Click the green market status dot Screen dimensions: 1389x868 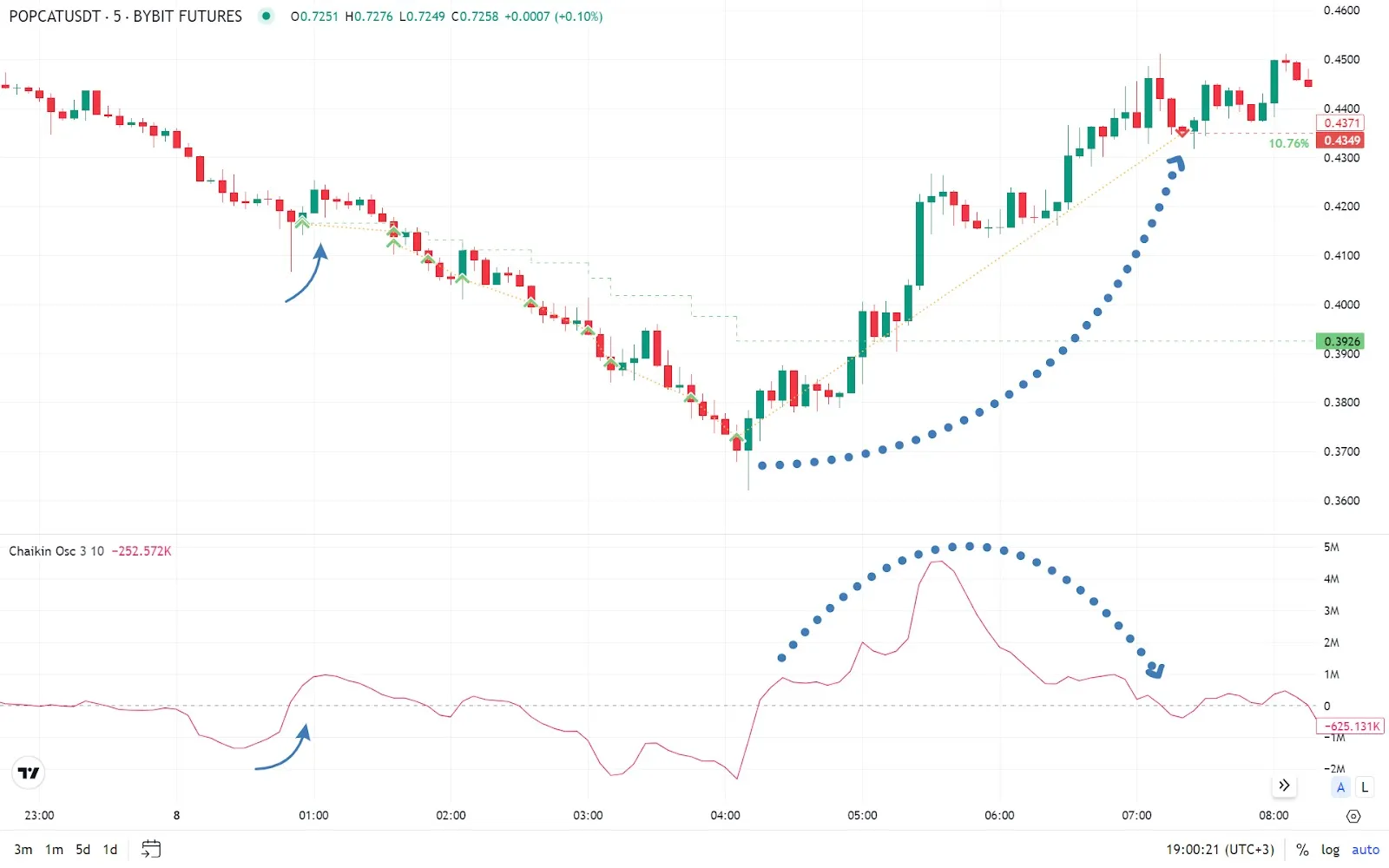[266, 16]
